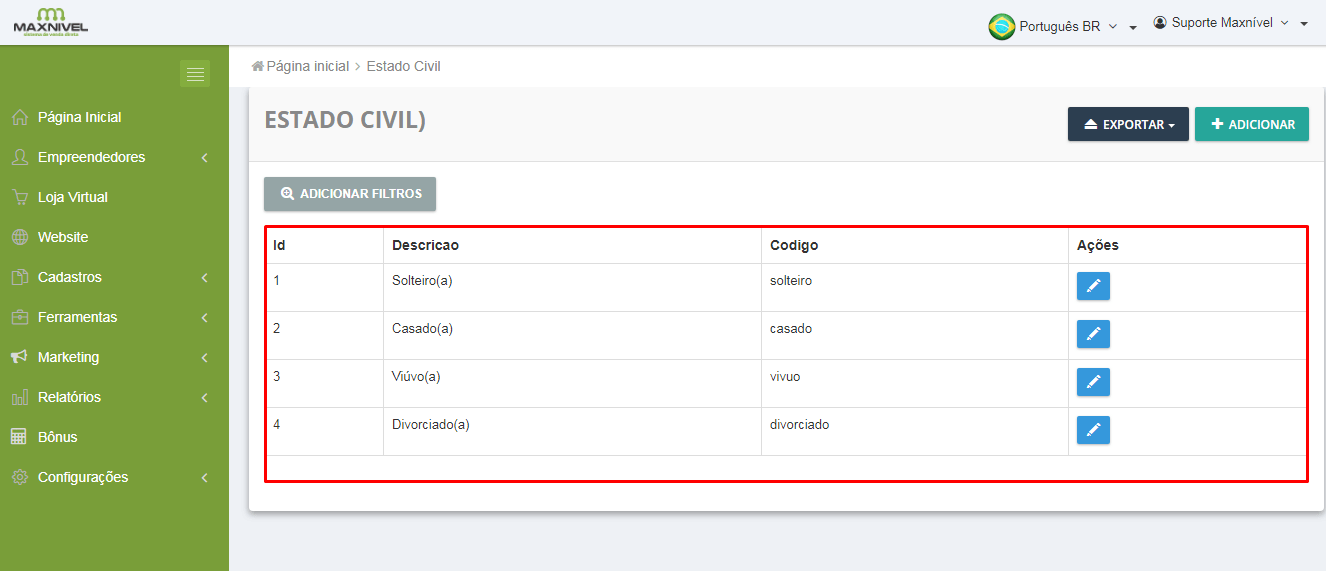Screen dimensions: 1326x571
Task: Expand the Empreendedores sidebar submenu
Action: (91, 157)
